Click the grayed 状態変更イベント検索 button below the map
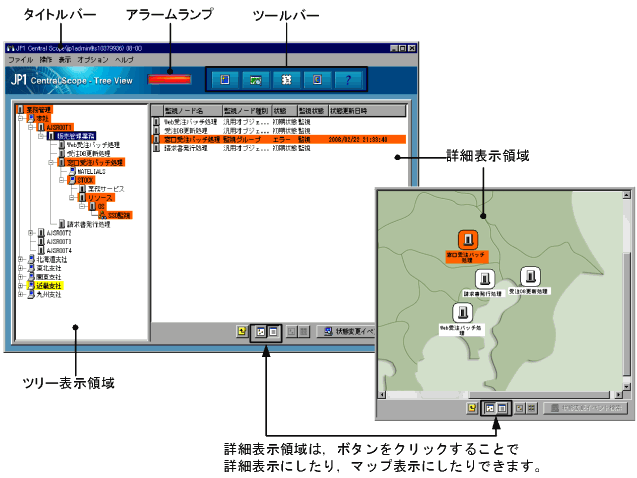637x478 pixels. (x=585, y=408)
